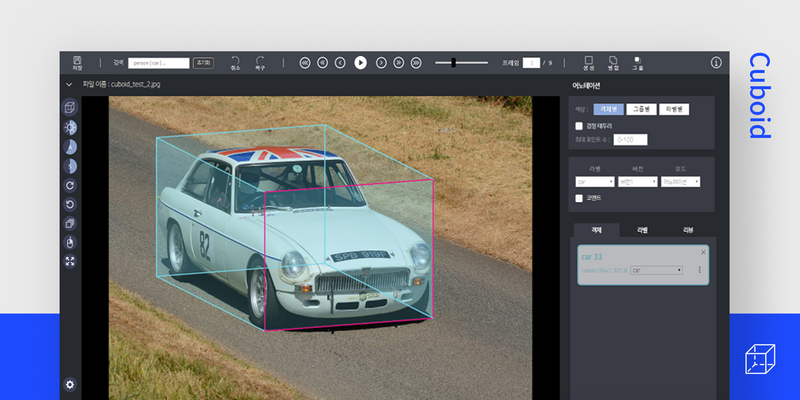Viewport: 800px width, 400px height.
Task: Click the reset button beside search field
Action: point(203,62)
